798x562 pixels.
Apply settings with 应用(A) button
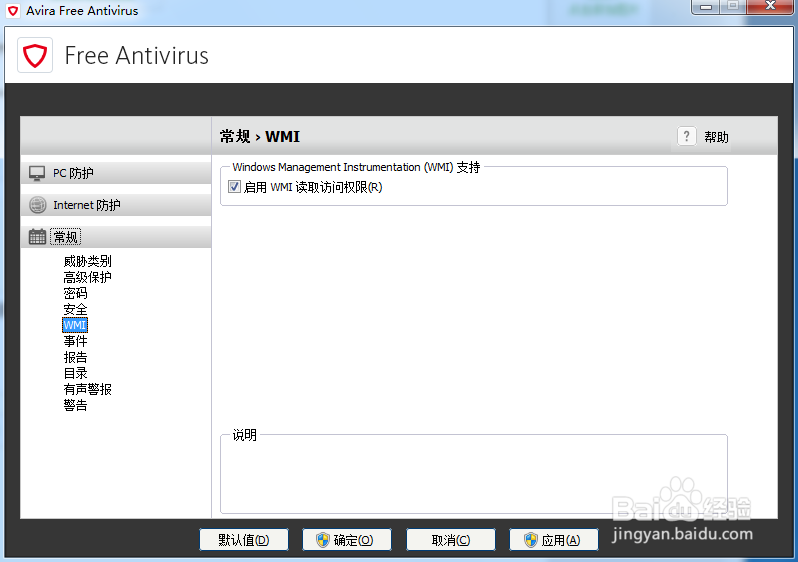coord(554,540)
